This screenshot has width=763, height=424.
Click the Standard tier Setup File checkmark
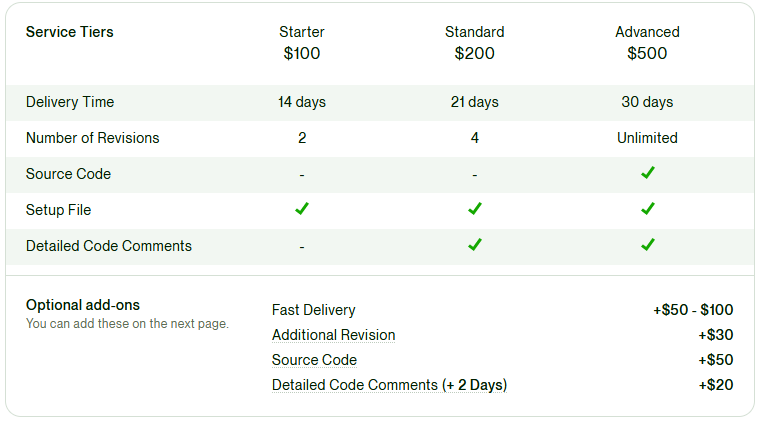point(475,209)
